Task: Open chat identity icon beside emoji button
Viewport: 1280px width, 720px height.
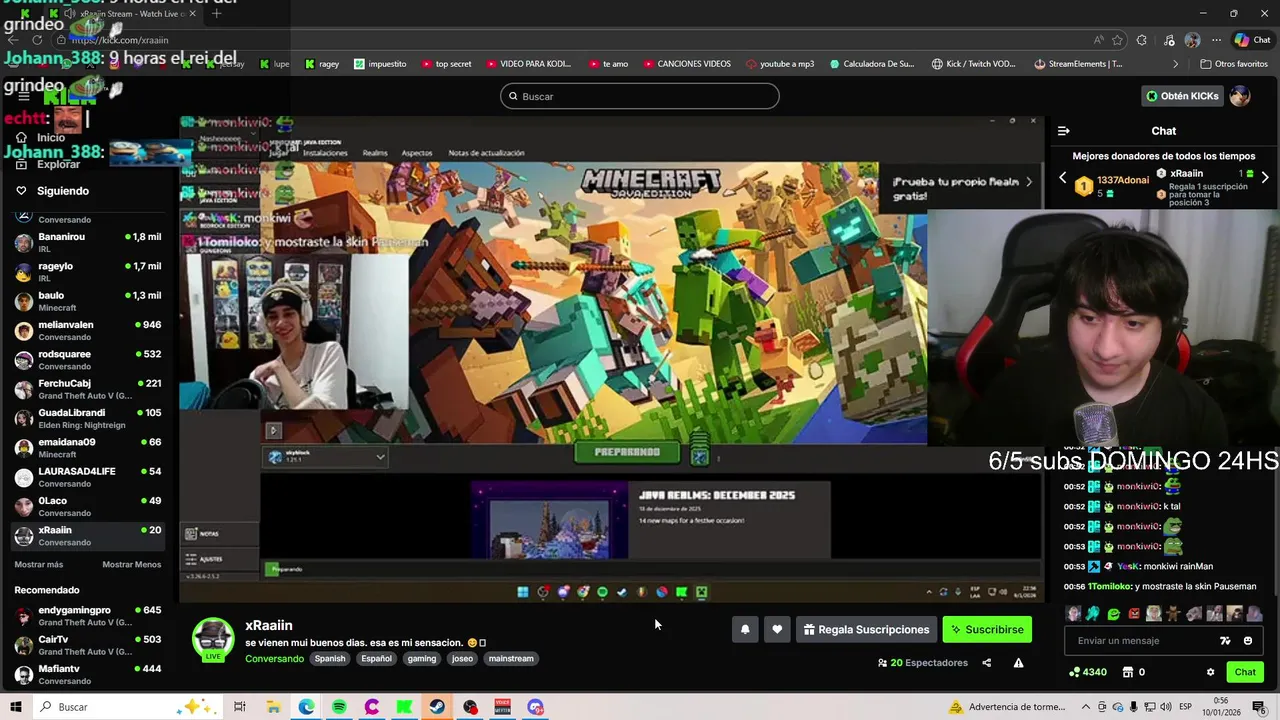Action: coord(1225,641)
